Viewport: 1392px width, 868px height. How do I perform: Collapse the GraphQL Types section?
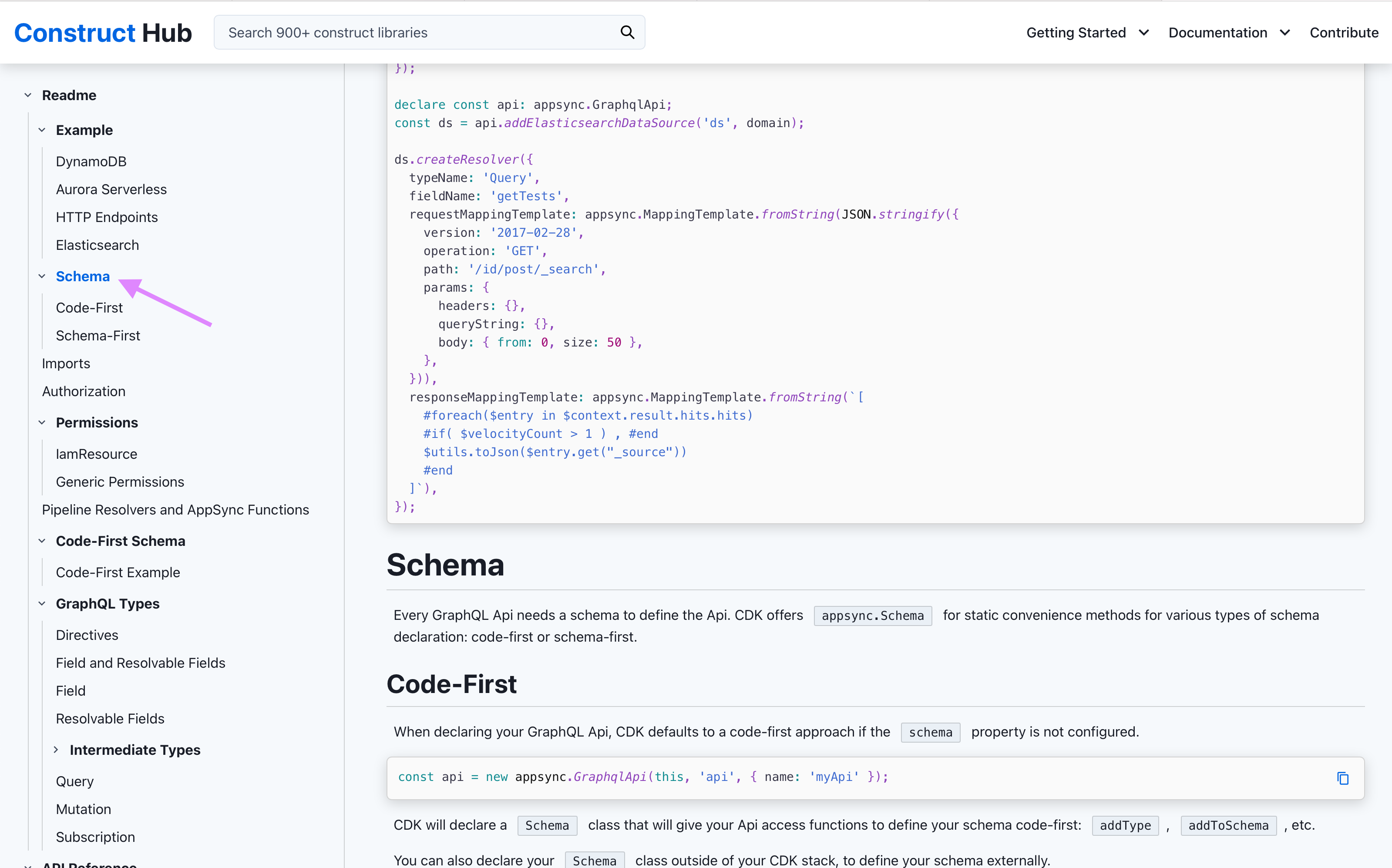(42, 603)
